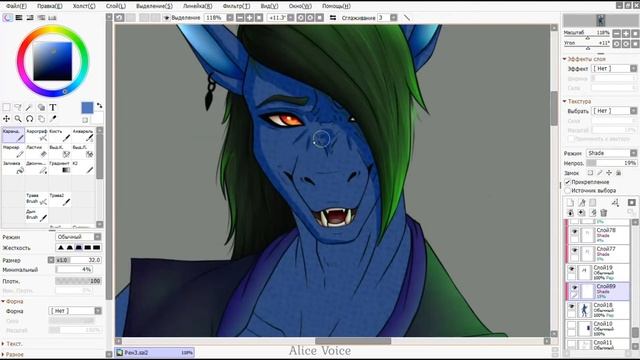Expand the Разное section
Image resolution: width=640 pixels, height=360 pixels.
coord(3,354)
